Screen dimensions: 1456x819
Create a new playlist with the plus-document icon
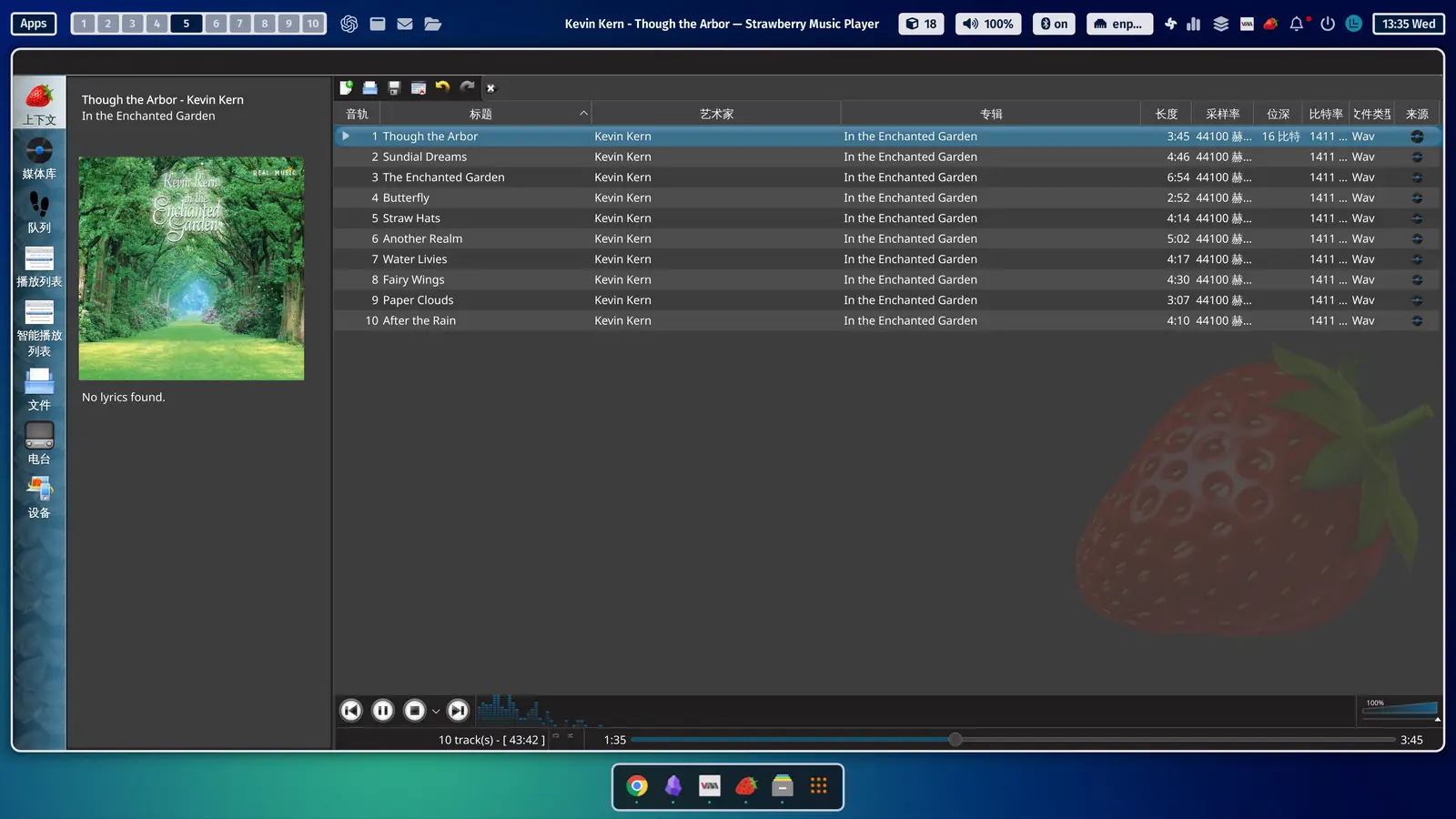pos(347,87)
